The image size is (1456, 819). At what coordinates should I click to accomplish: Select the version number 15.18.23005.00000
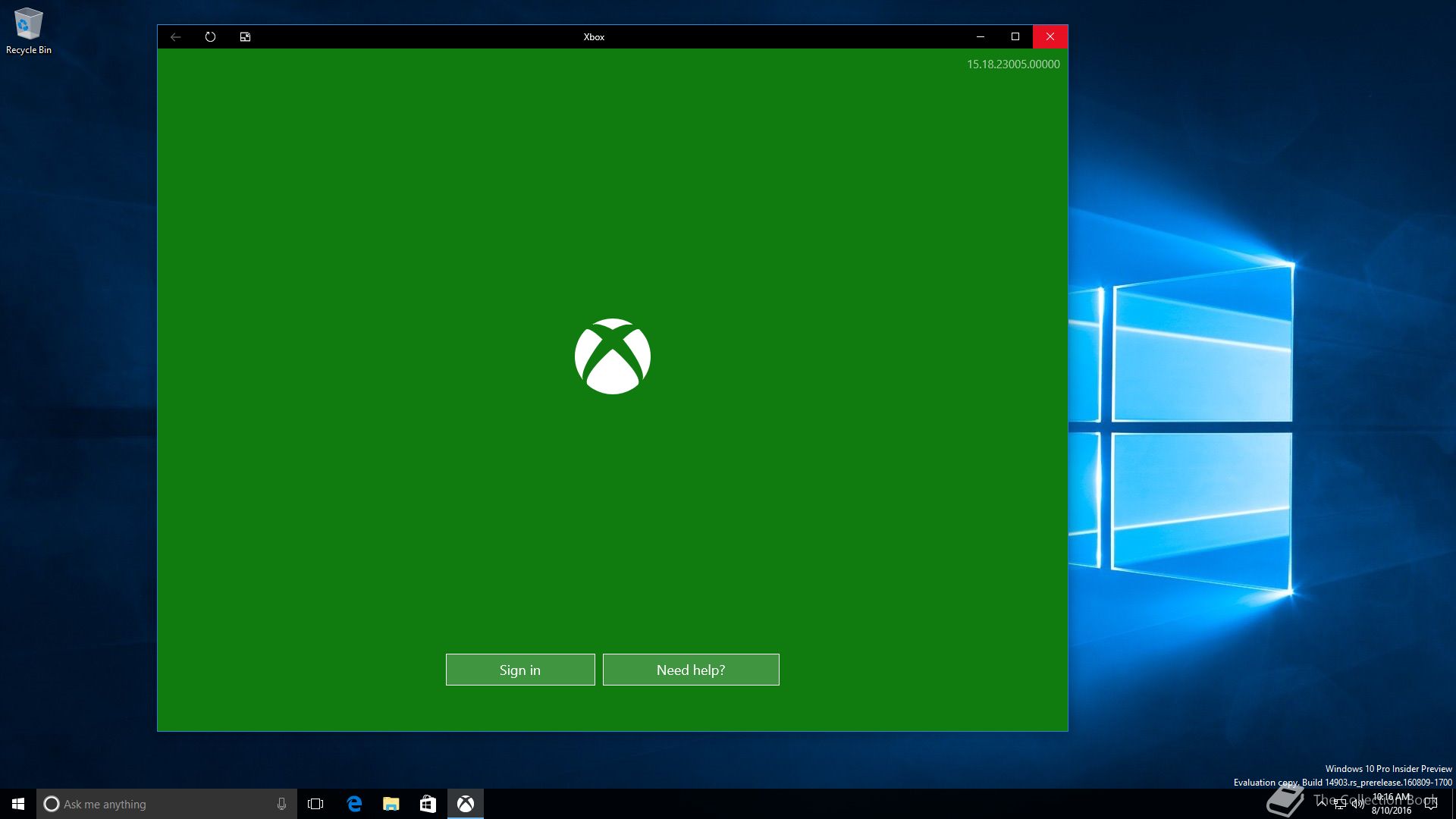click(1013, 64)
